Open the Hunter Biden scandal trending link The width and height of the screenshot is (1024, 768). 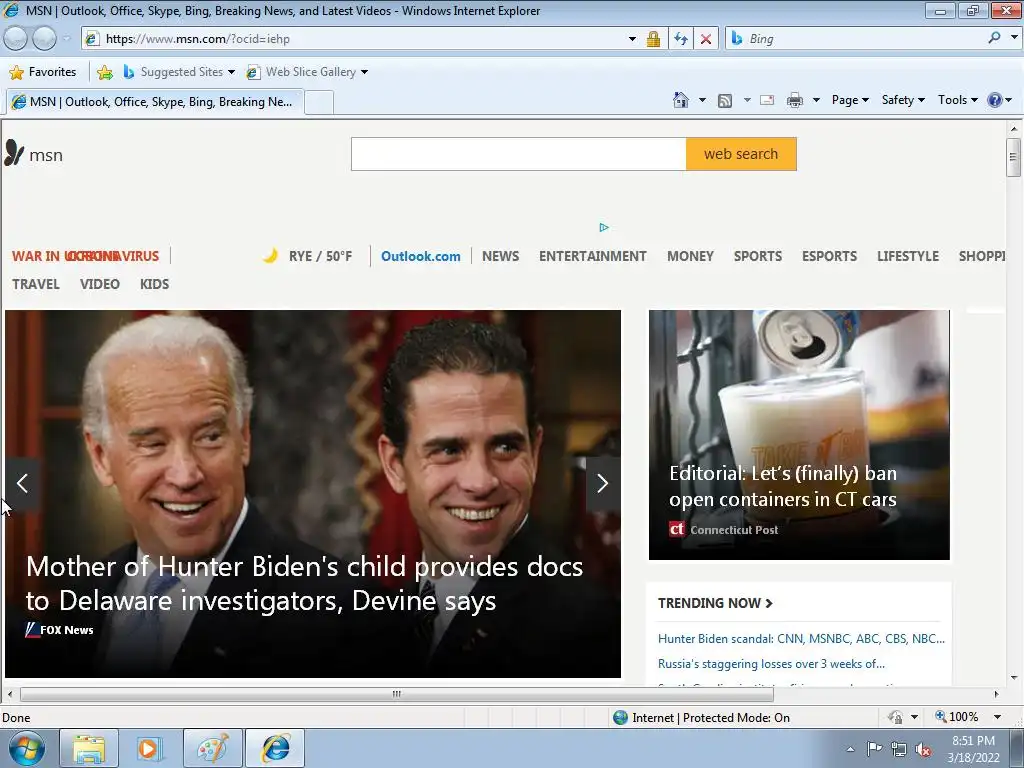coord(801,639)
